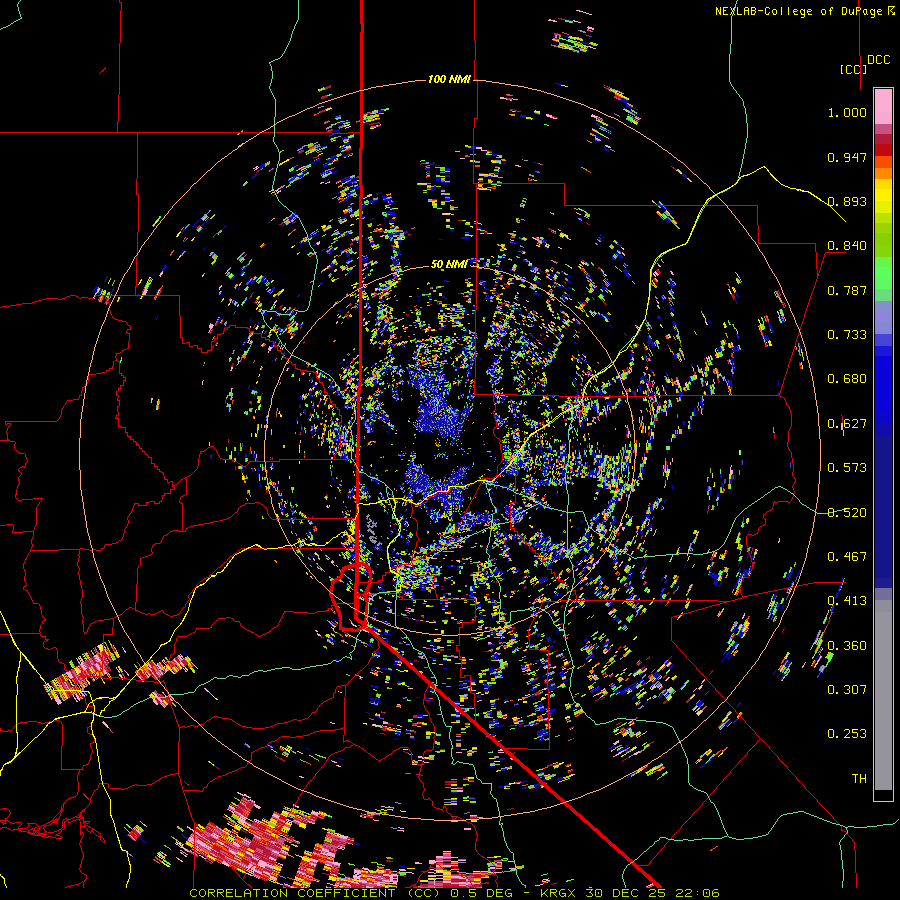Click the 1.000 scale value

[847, 112]
